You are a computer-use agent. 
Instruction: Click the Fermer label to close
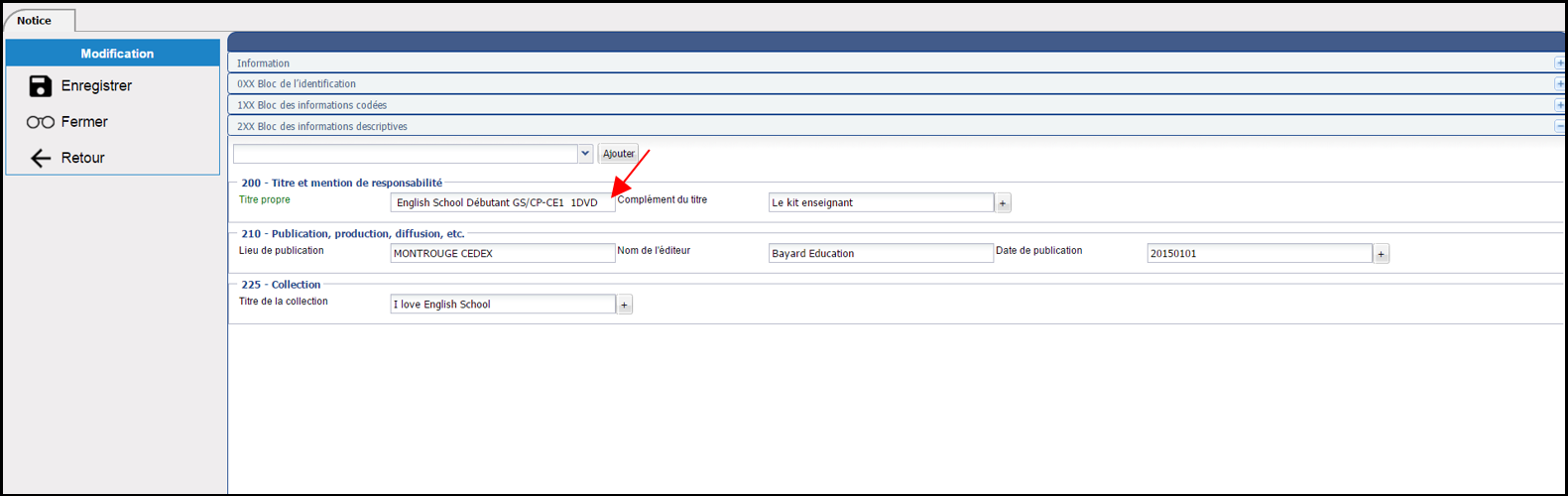84,122
